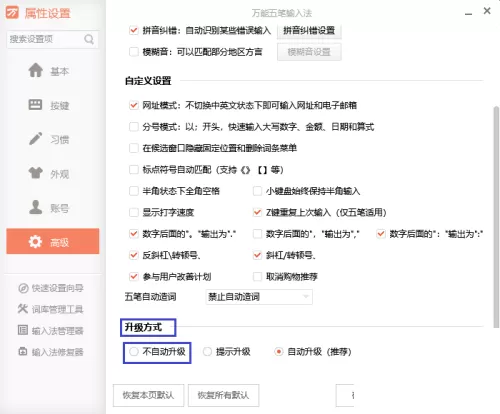The image size is (500, 414).
Task: Click the 词库管理工具 tools icon
Action: pos(23,309)
